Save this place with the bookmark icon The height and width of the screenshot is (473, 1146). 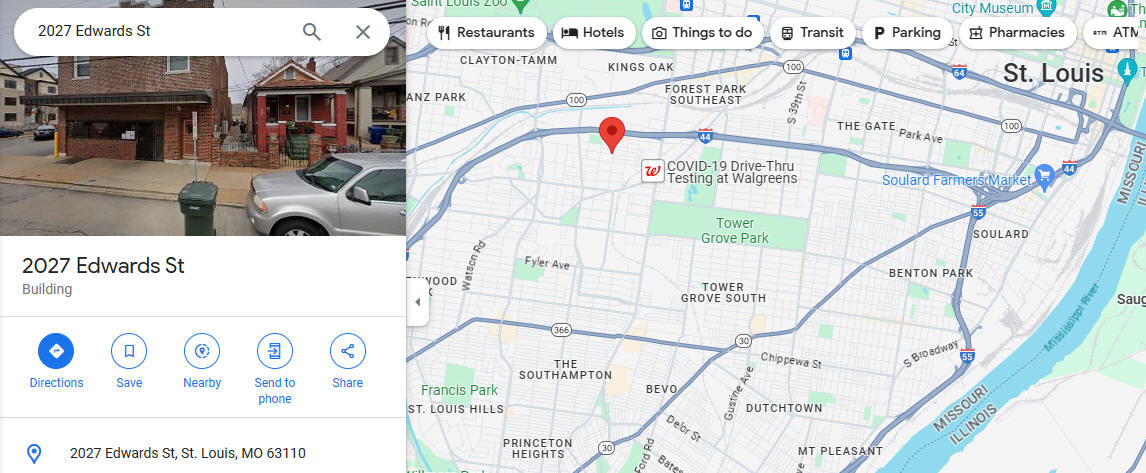(129, 352)
